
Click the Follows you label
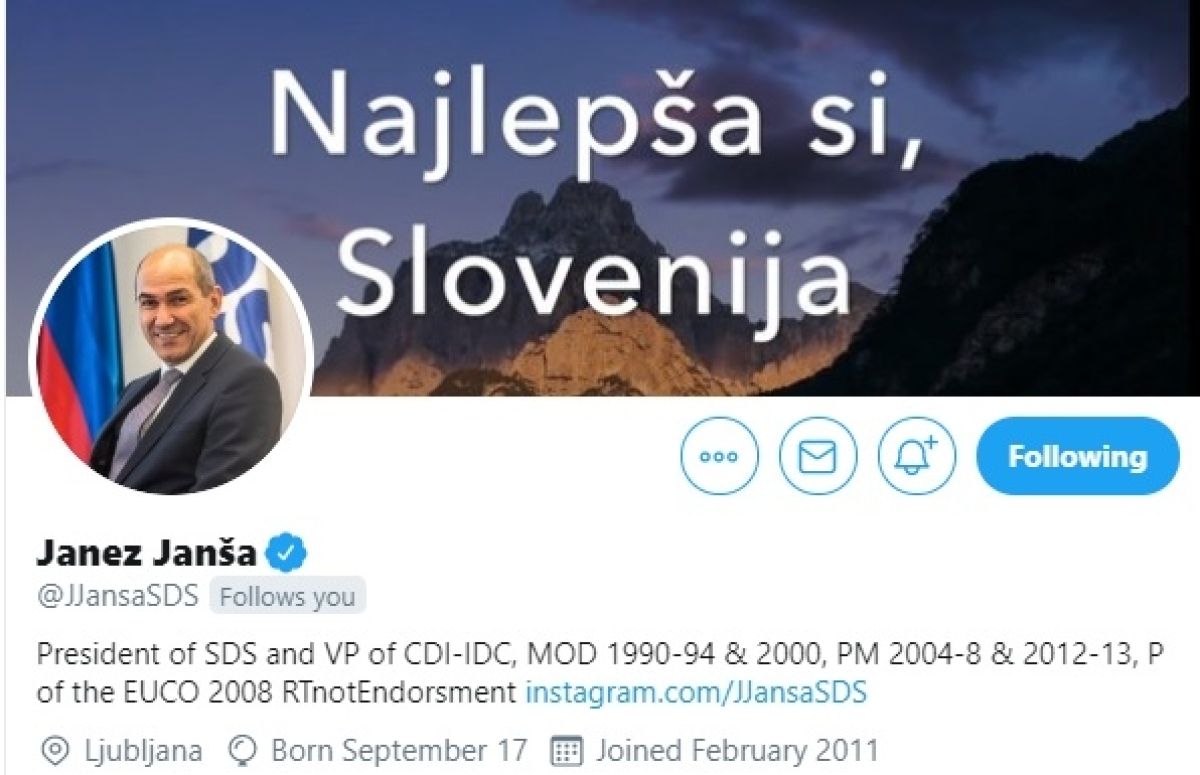click(288, 597)
